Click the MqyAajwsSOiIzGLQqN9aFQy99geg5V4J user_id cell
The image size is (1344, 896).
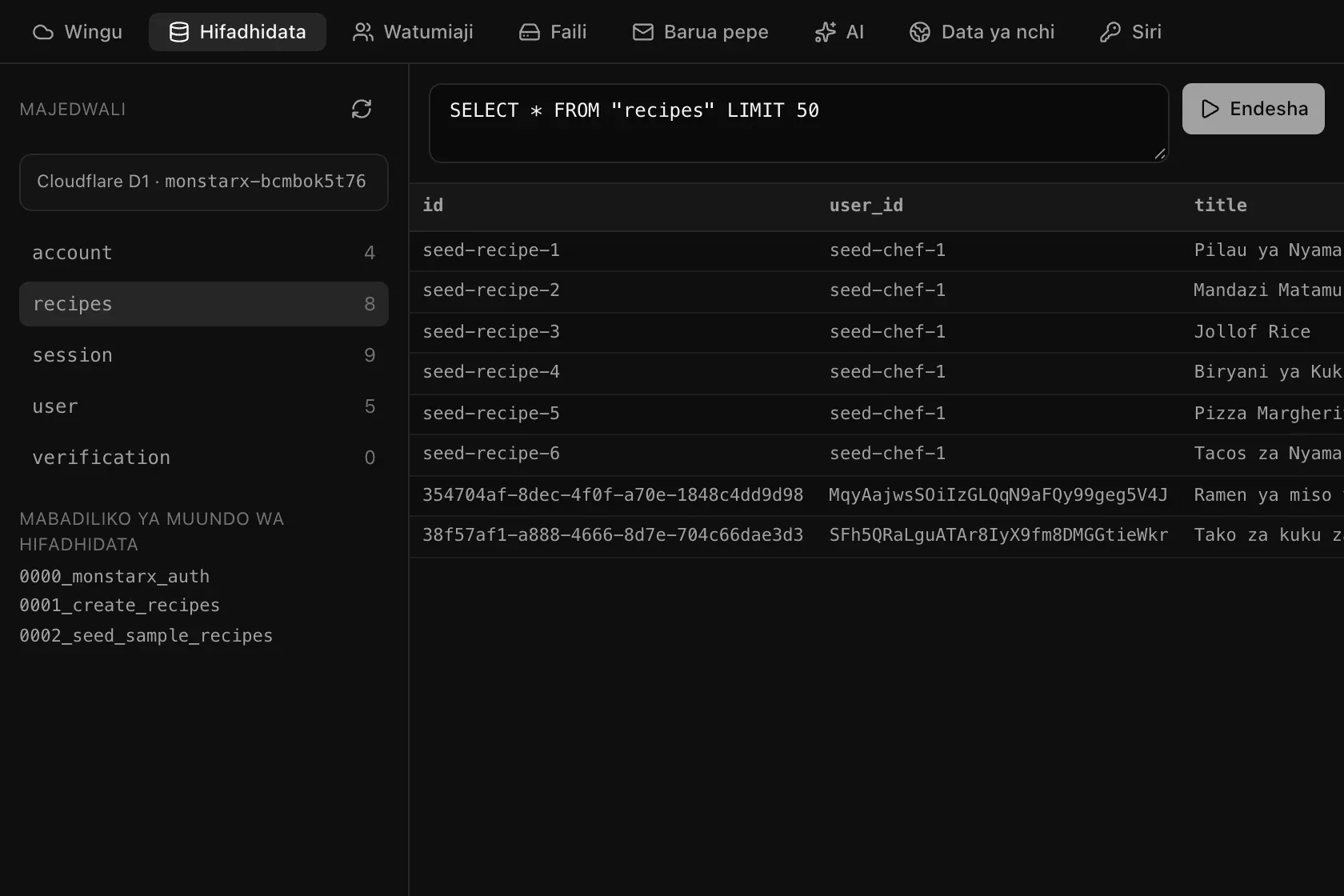click(998, 495)
